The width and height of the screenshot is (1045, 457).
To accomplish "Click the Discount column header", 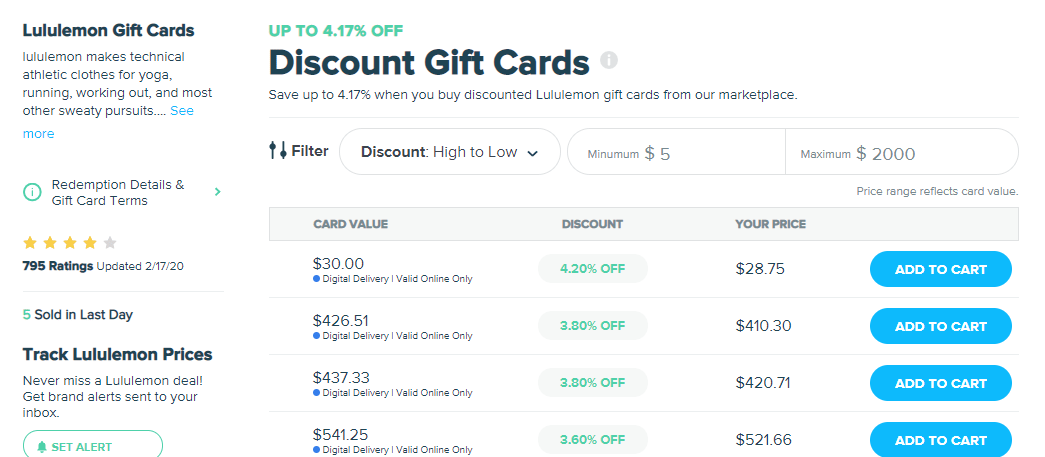I will coord(592,224).
